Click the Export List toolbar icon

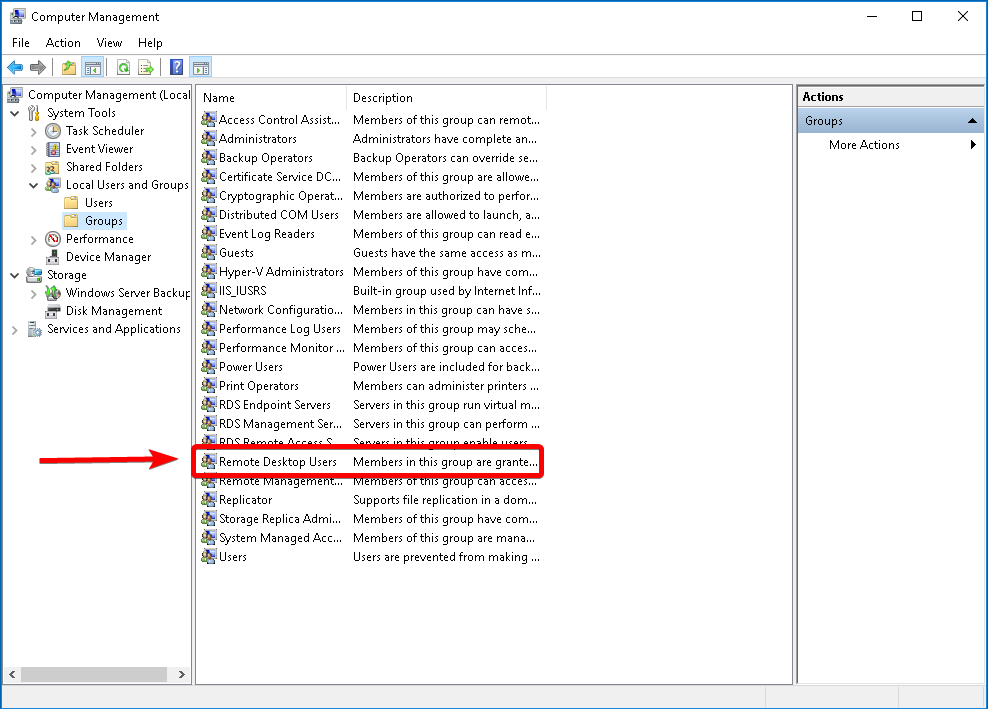pos(146,67)
